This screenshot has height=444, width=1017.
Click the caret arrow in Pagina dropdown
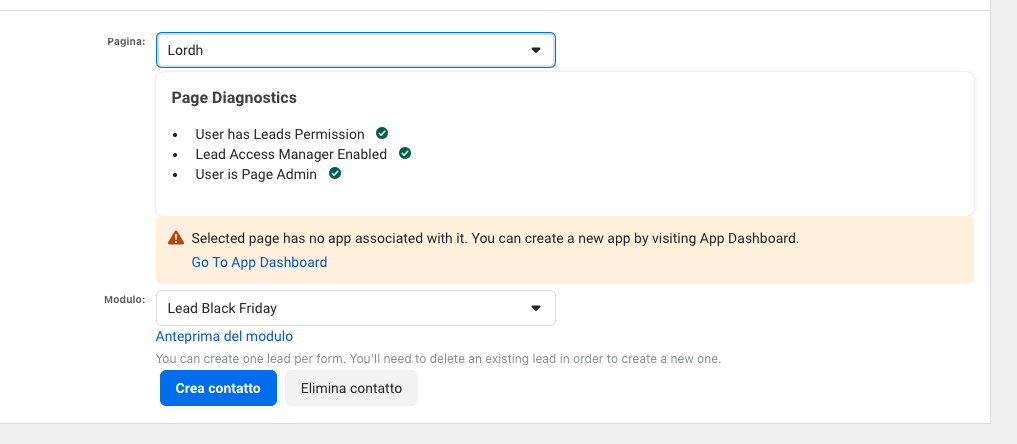pyautogui.click(x=535, y=50)
